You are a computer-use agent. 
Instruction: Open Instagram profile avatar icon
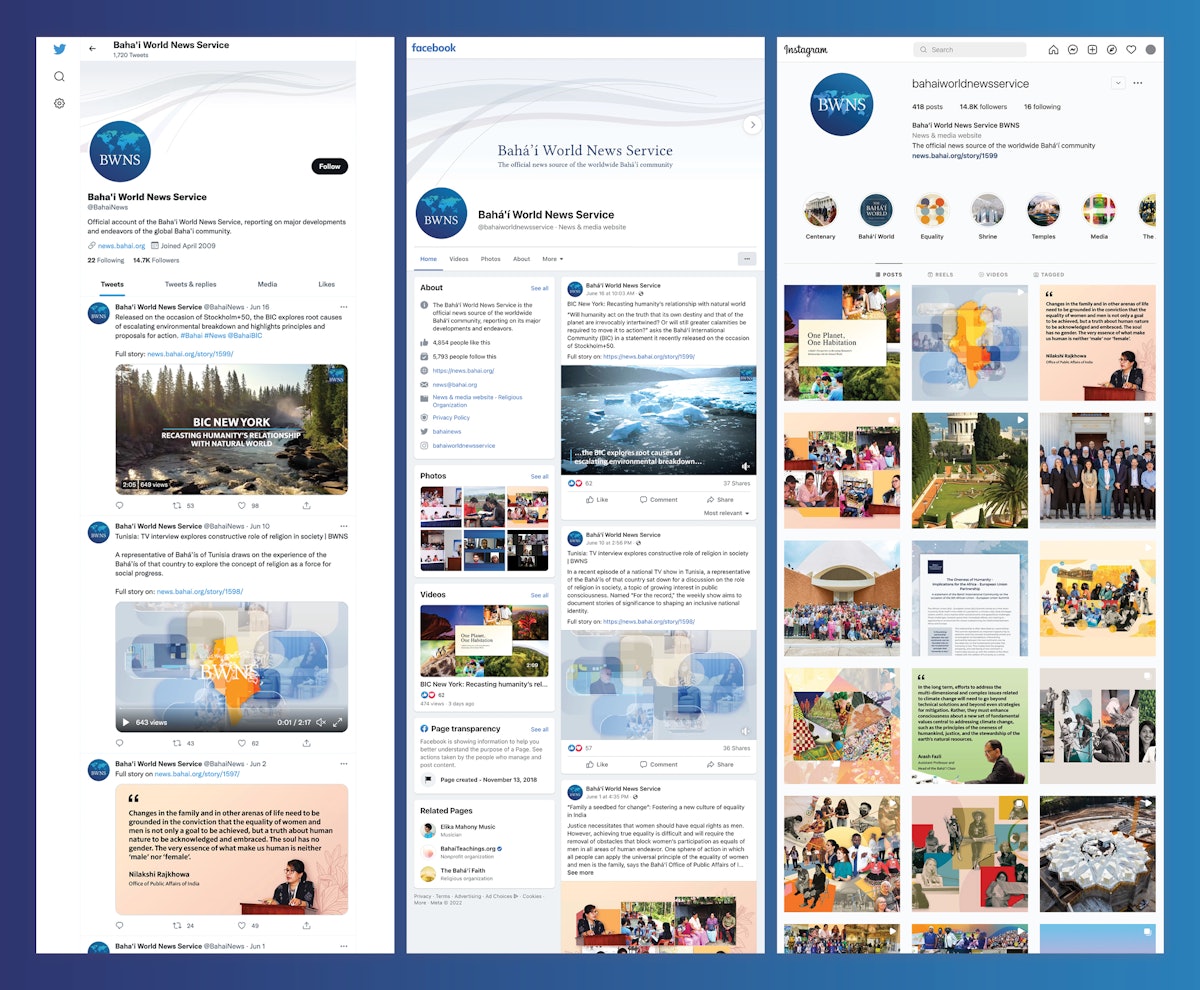coord(1151,49)
